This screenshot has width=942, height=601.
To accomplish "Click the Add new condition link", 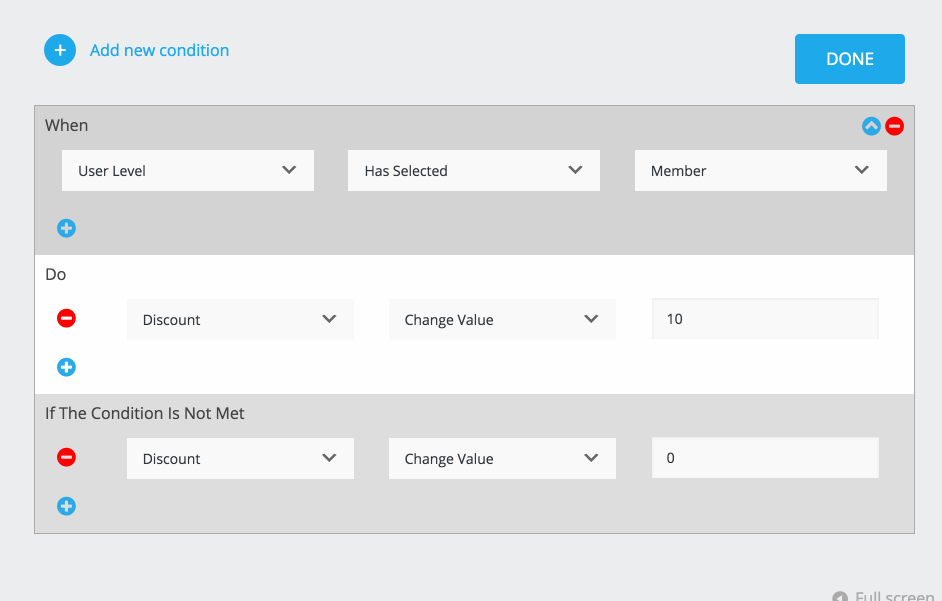I will (x=159, y=50).
